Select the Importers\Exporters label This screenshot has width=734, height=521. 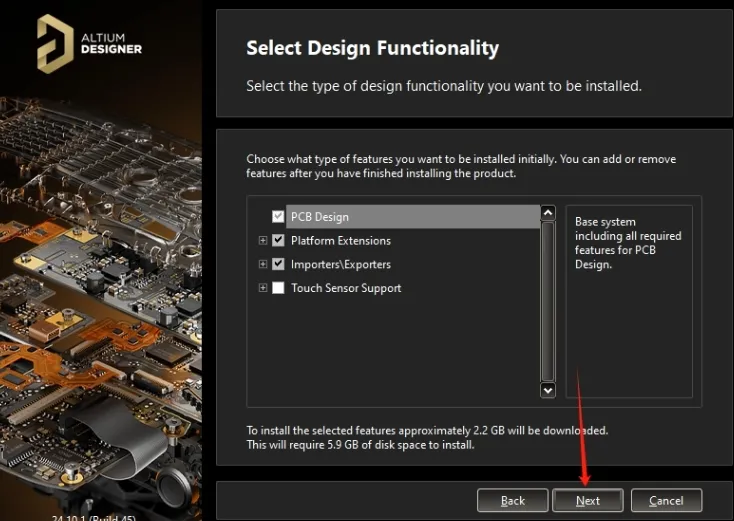tap(341, 264)
